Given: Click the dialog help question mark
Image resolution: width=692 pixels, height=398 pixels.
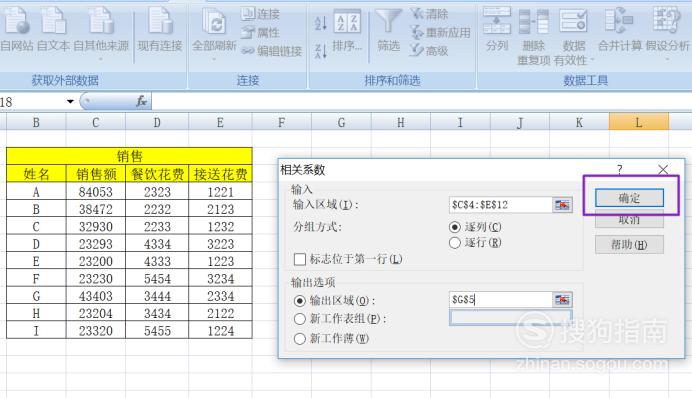Looking at the screenshot, I should tap(620, 170).
